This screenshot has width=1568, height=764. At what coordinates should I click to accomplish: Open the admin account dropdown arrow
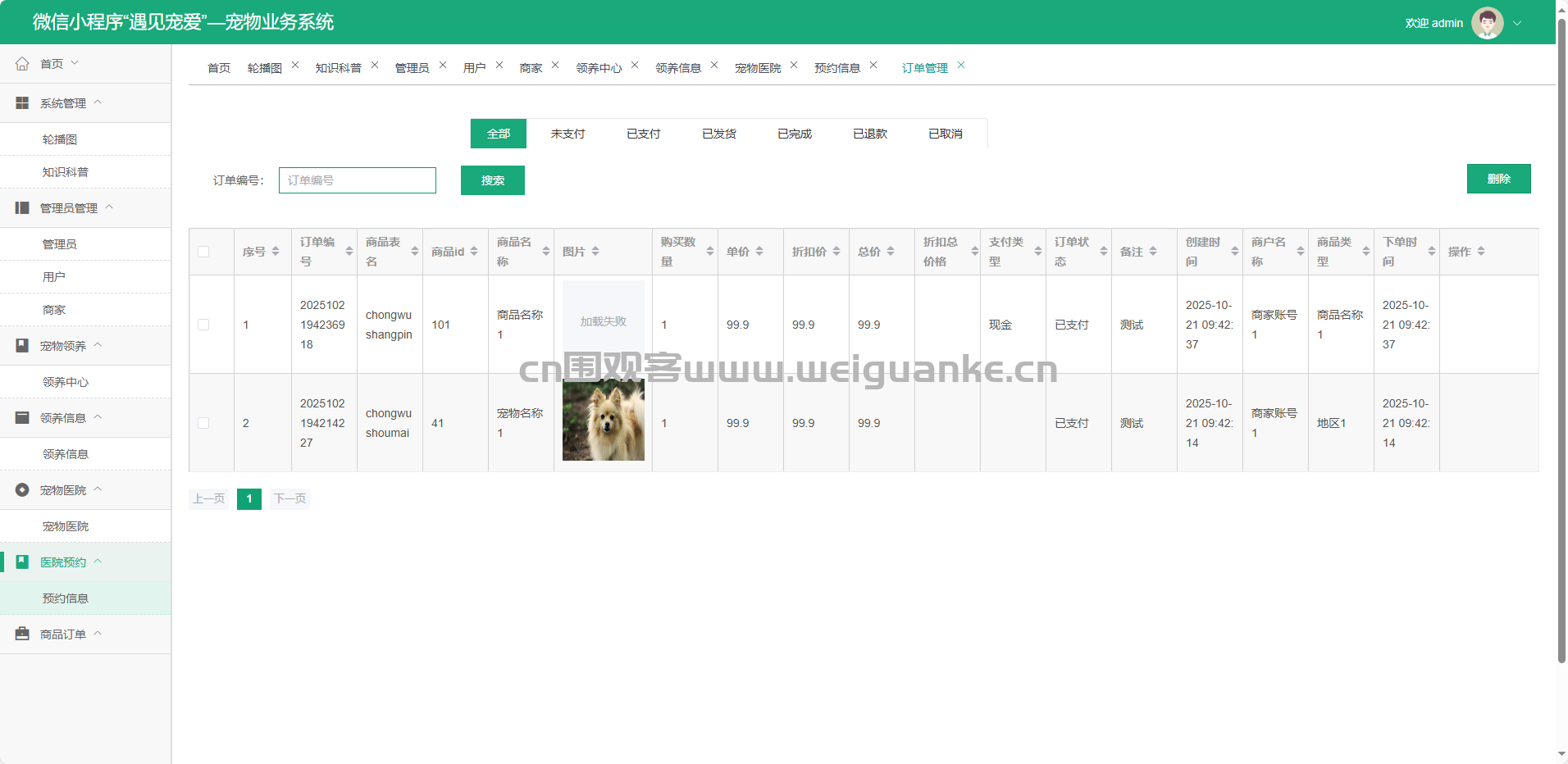pyautogui.click(x=1517, y=23)
